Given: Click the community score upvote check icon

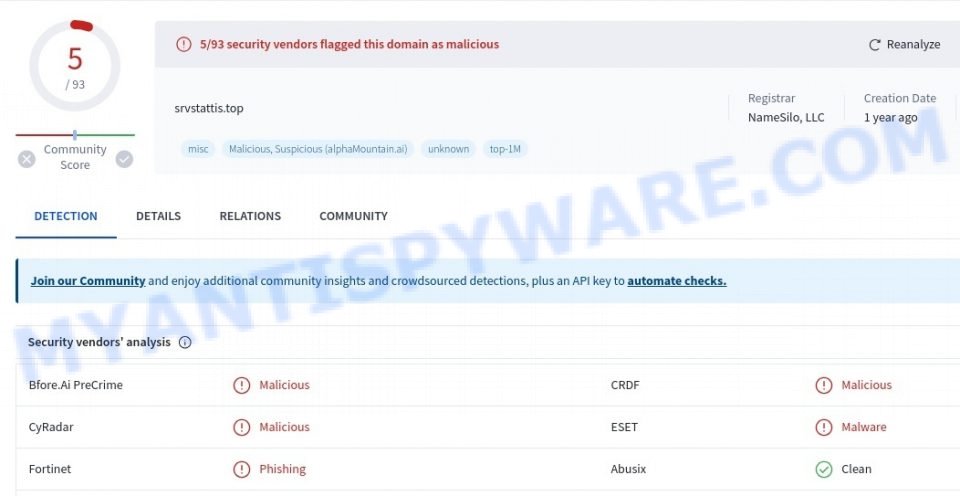Looking at the screenshot, I should [x=124, y=159].
